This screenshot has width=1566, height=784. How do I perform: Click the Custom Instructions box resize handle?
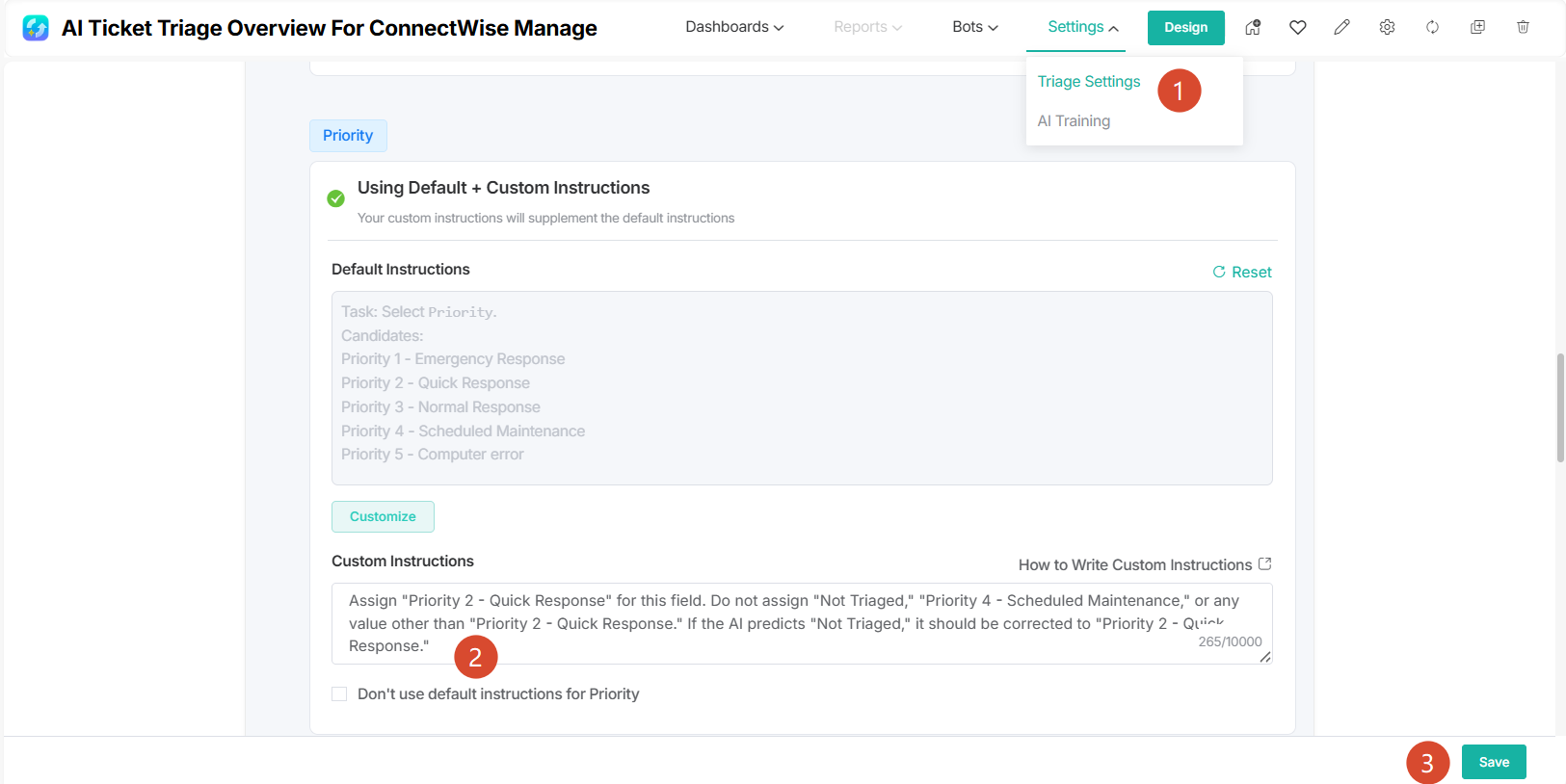1265,657
